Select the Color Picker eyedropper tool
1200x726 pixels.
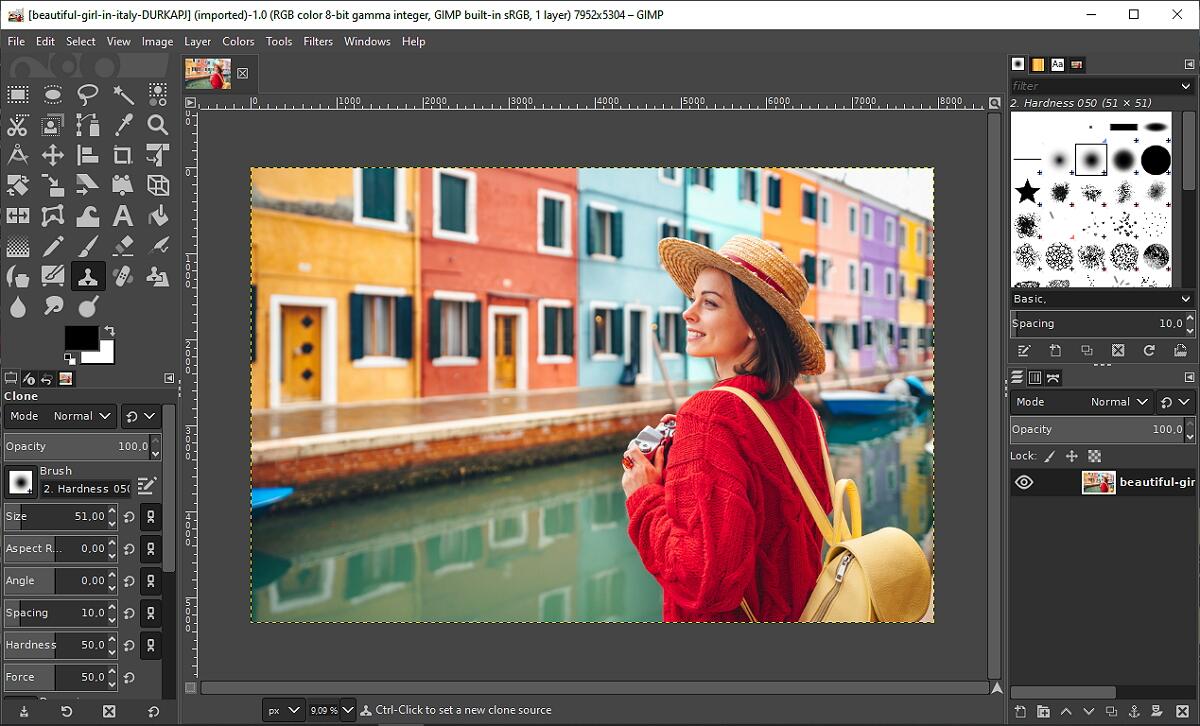123,125
